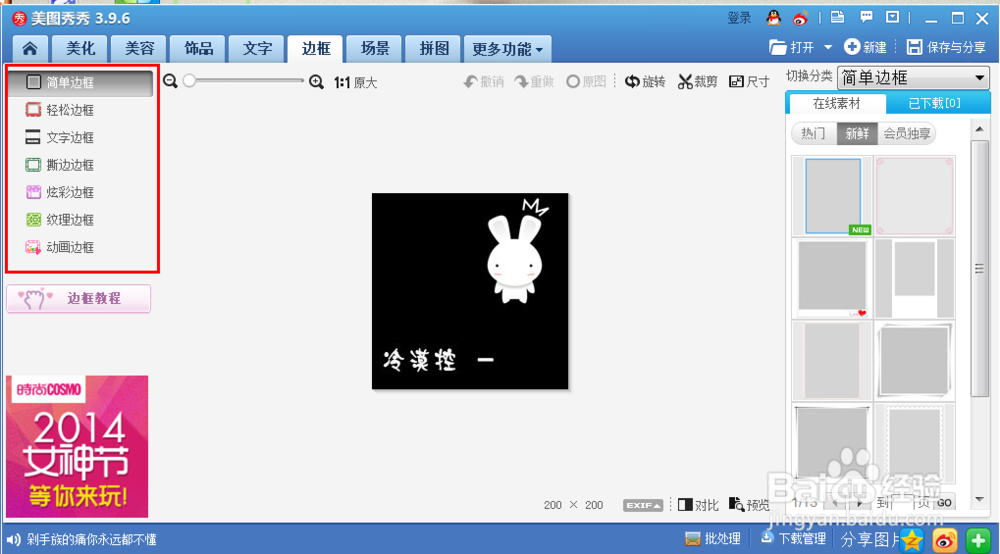Switch to the 美容 tab
Image resolution: width=1000 pixels, height=554 pixels.
pos(139,49)
